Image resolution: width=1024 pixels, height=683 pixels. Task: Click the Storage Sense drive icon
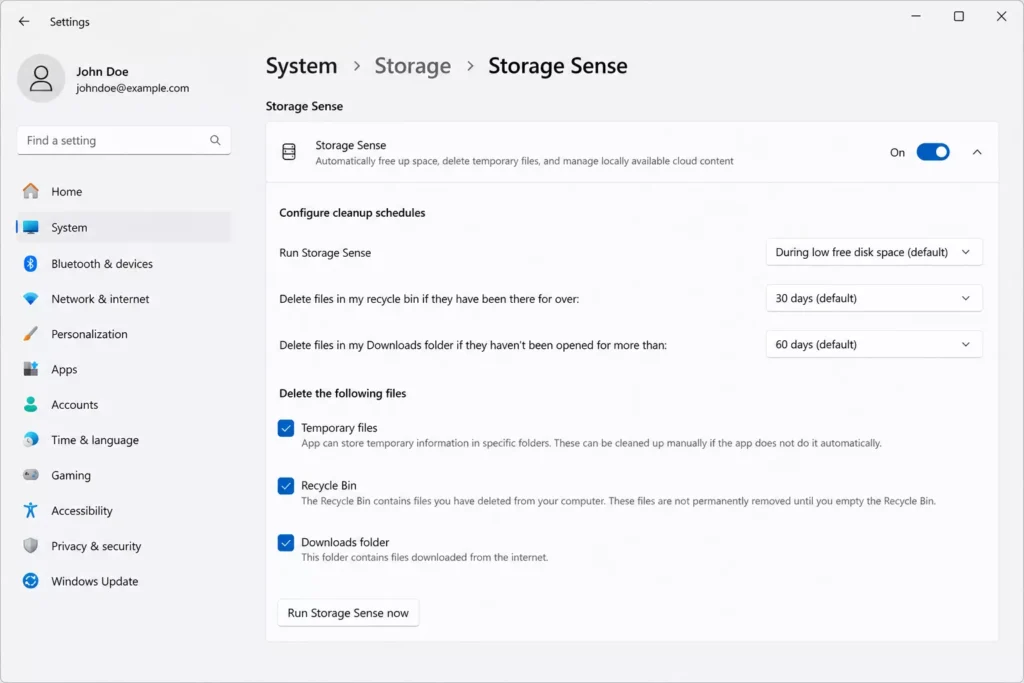tap(289, 152)
